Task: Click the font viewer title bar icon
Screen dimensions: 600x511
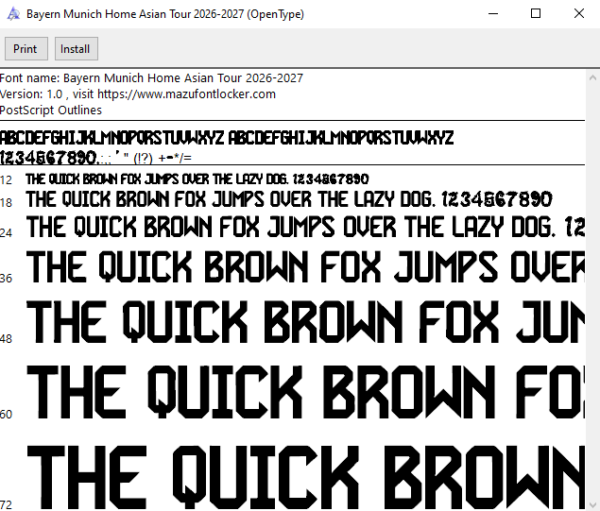Action: coord(13,14)
